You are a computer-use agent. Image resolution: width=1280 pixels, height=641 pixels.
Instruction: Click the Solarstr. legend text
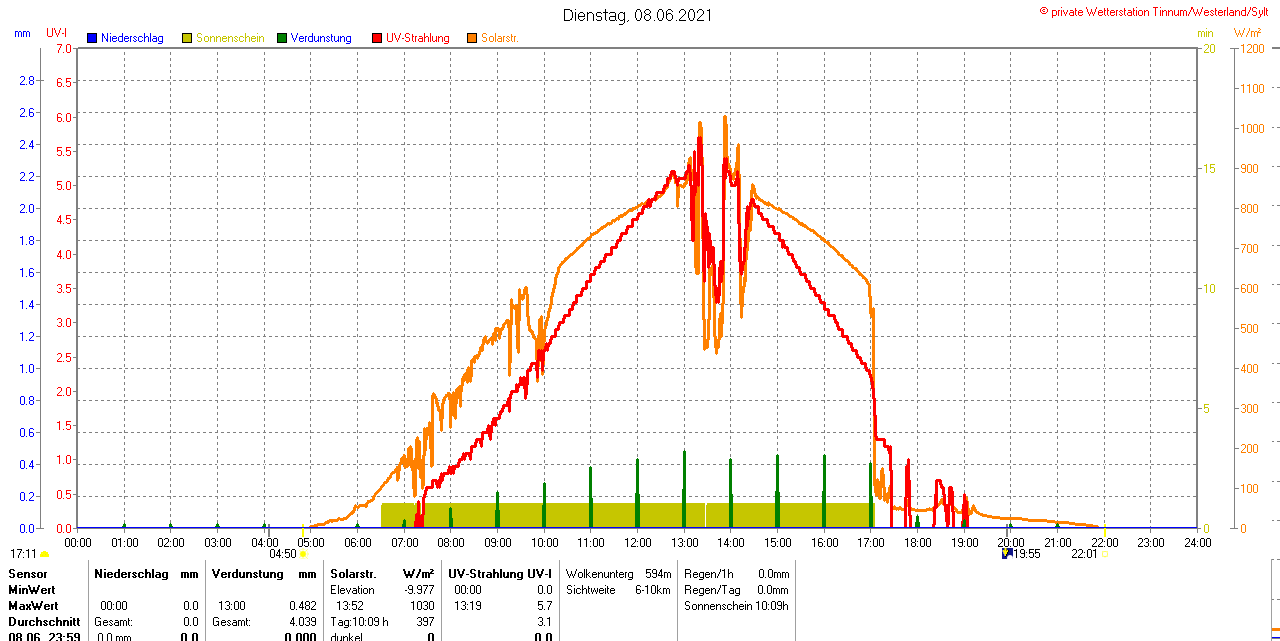click(500, 38)
